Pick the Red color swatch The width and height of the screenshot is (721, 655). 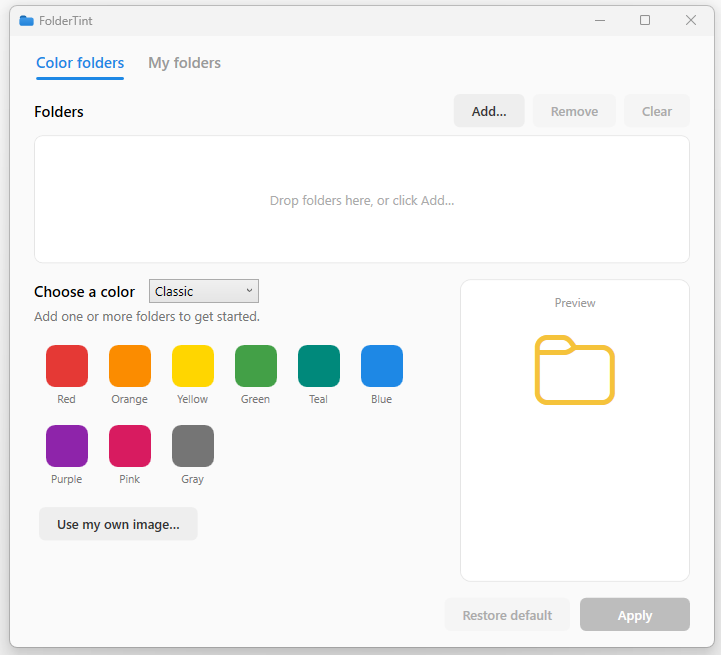coord(67,366)
